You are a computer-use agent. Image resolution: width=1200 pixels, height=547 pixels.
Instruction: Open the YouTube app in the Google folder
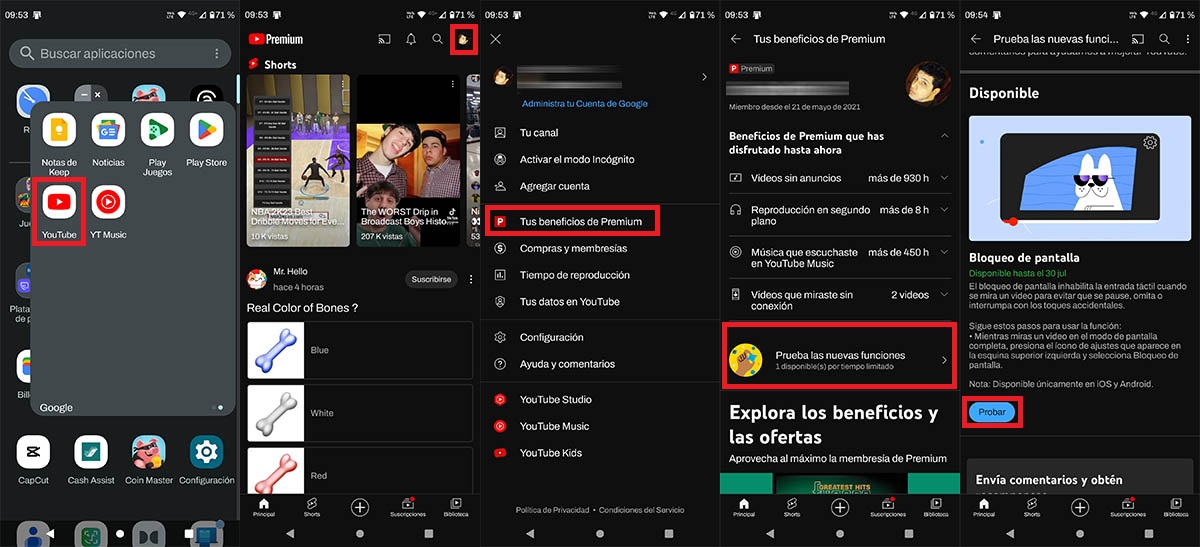pyautogui.click(x=60, y=203)
